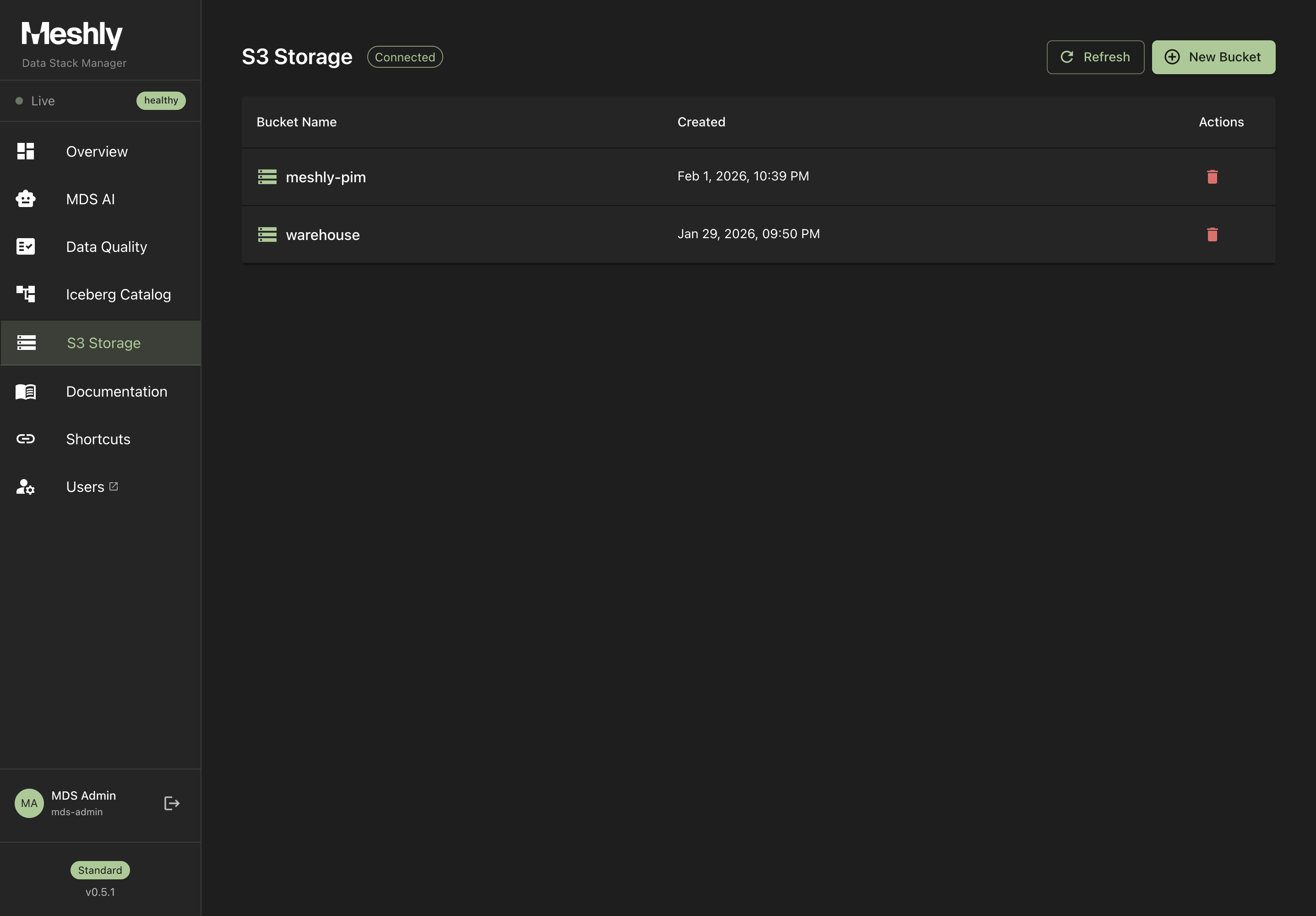Click the logout icon next to MDS Admin
Image resolution: width=1316 pixels, height=916 pixels.
(x=171, y=804)
